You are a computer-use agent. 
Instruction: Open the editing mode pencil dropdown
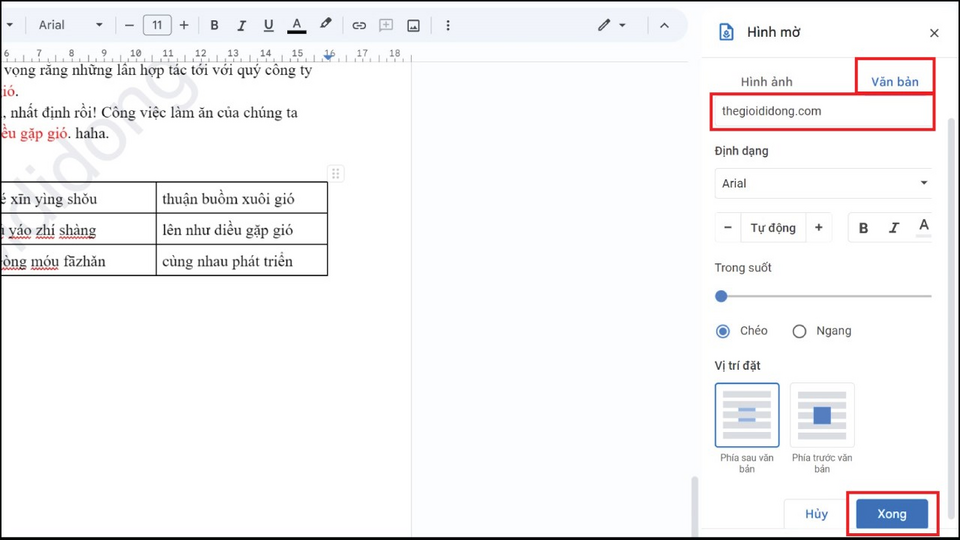[x=611, y=25]
